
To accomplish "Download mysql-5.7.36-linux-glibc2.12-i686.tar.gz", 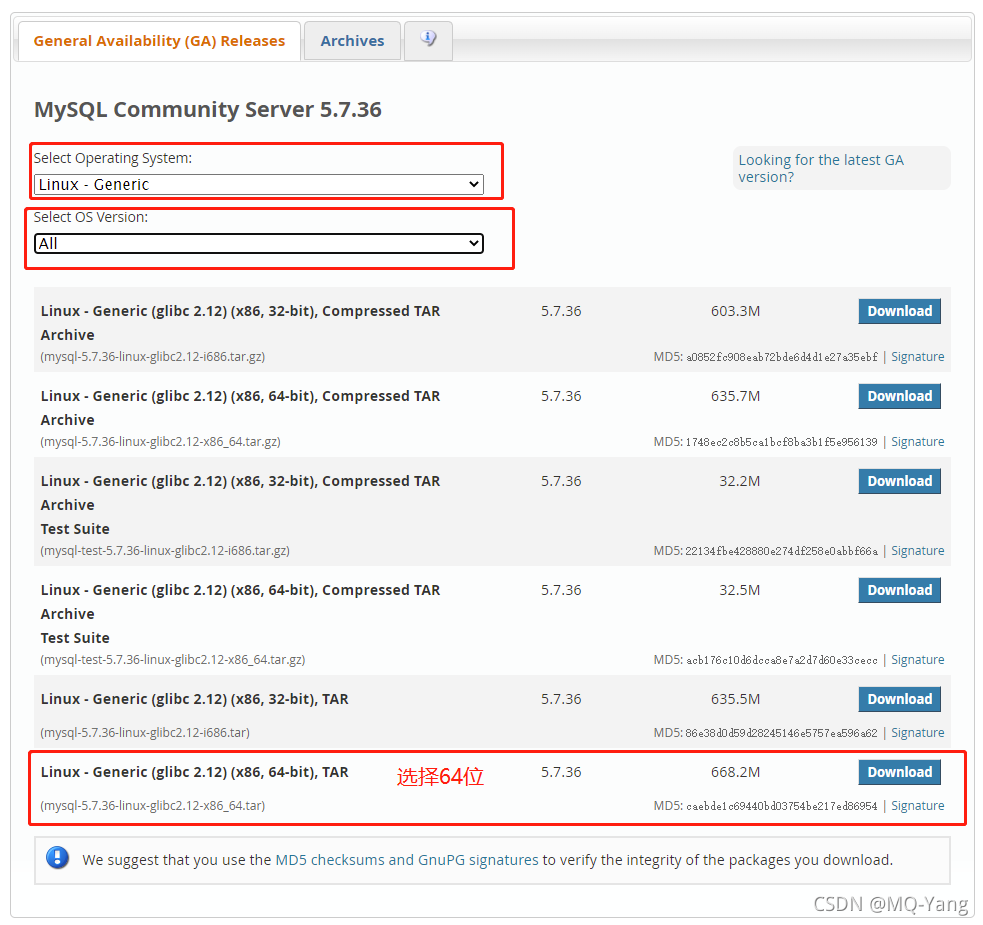I will (899, 311).
